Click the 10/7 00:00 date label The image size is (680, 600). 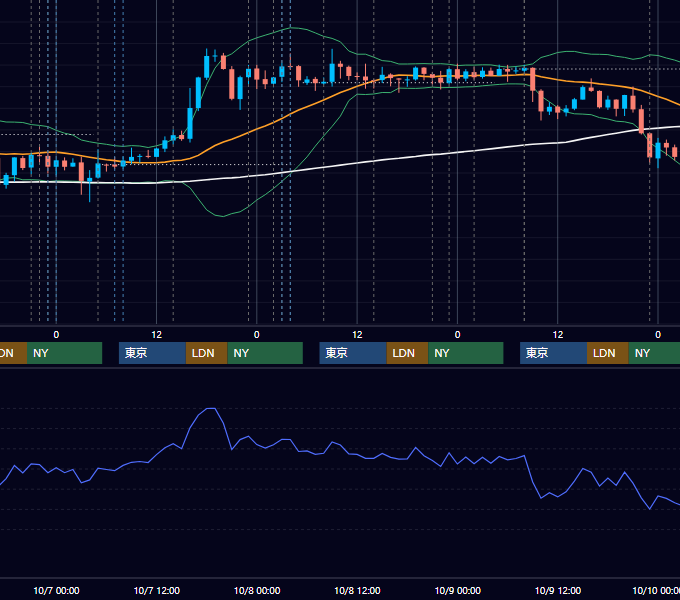(56, 590)
